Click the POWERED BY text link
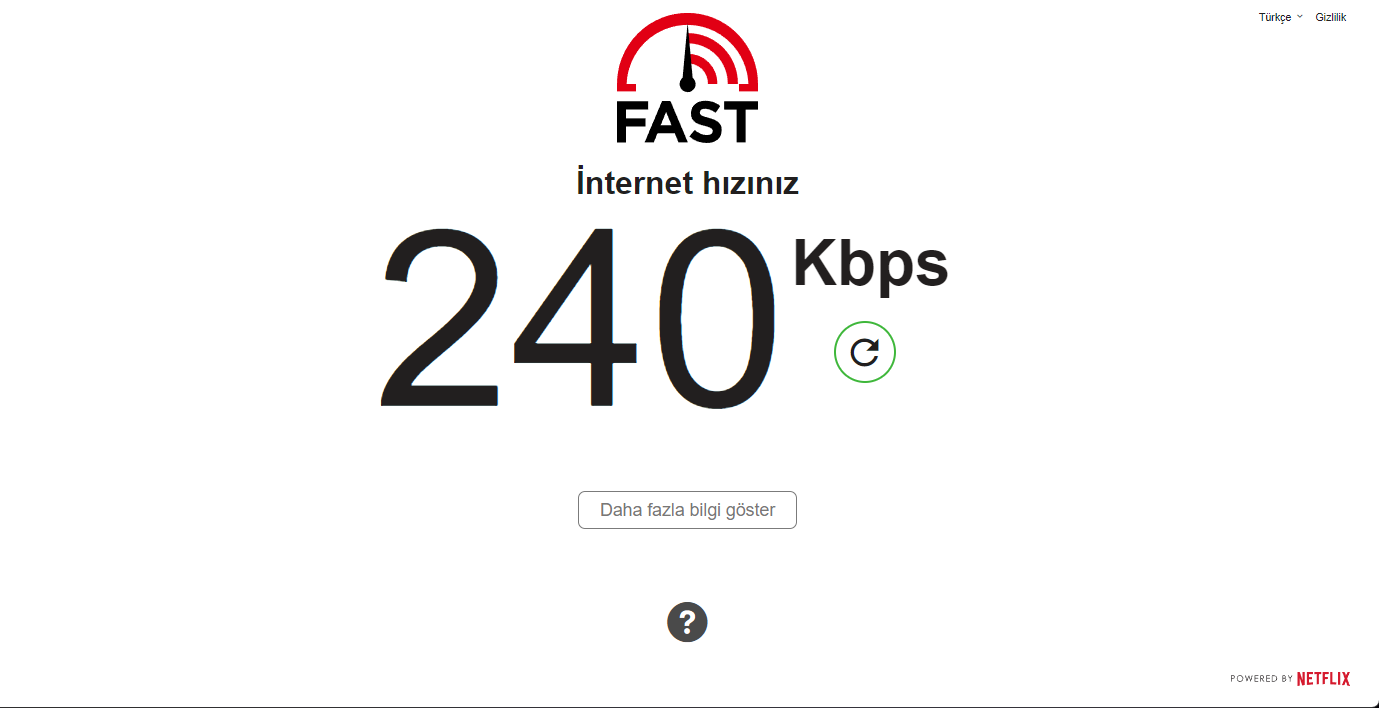Screen dimensions: 1379x708 (x=1261, y=679)
